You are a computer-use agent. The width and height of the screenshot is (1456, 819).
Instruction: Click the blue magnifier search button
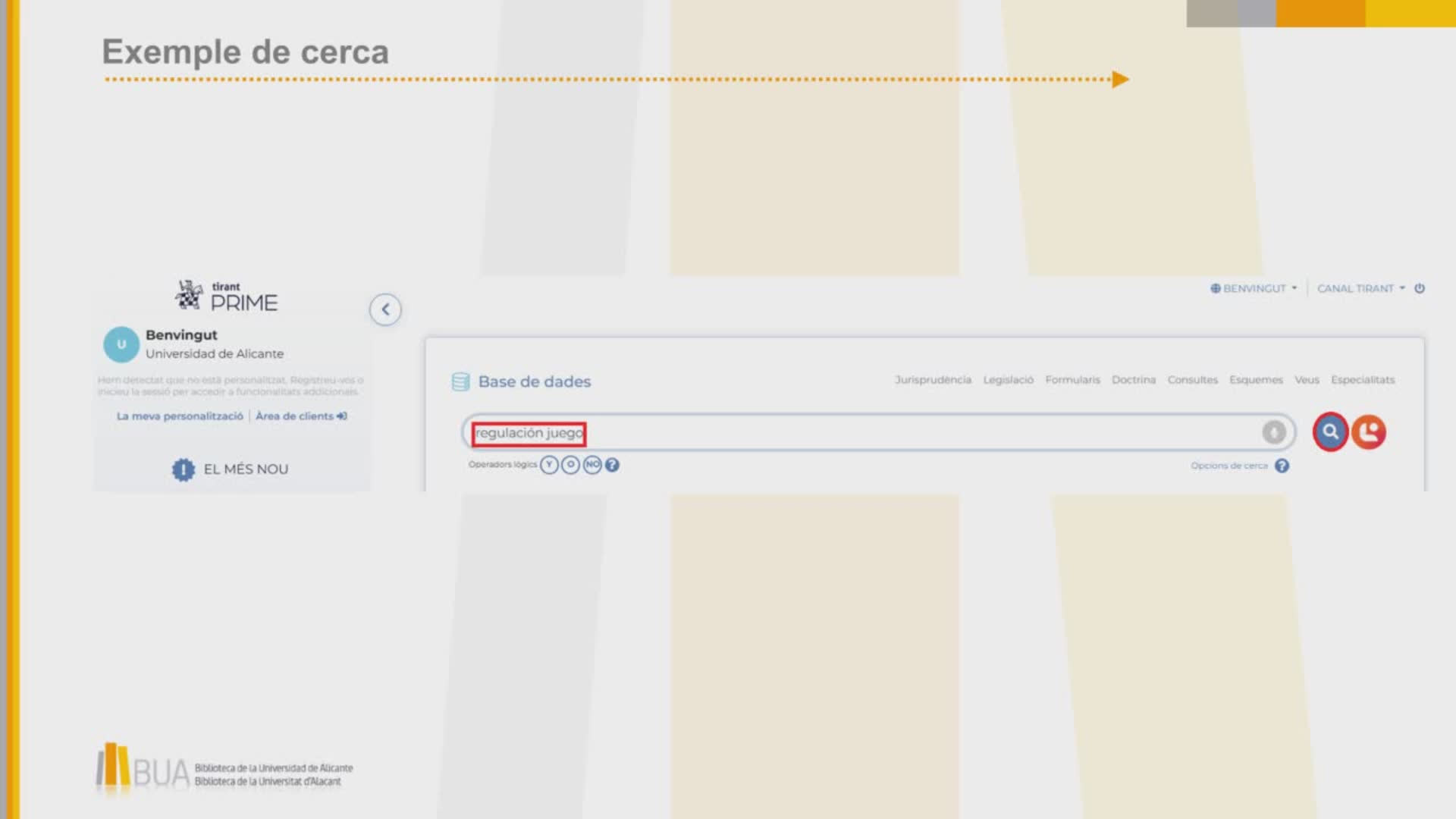[x=1330, y=432]
